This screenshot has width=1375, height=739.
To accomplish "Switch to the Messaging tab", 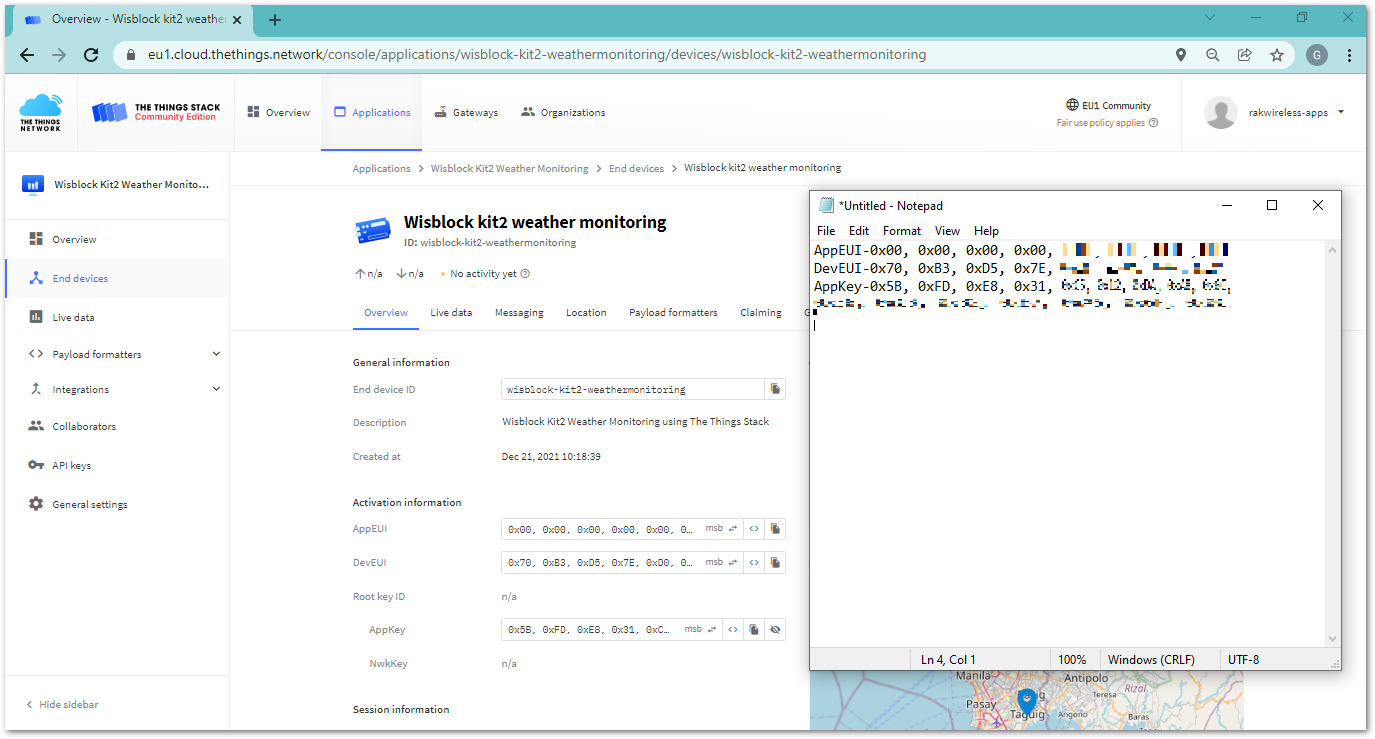I will (519, 313).
